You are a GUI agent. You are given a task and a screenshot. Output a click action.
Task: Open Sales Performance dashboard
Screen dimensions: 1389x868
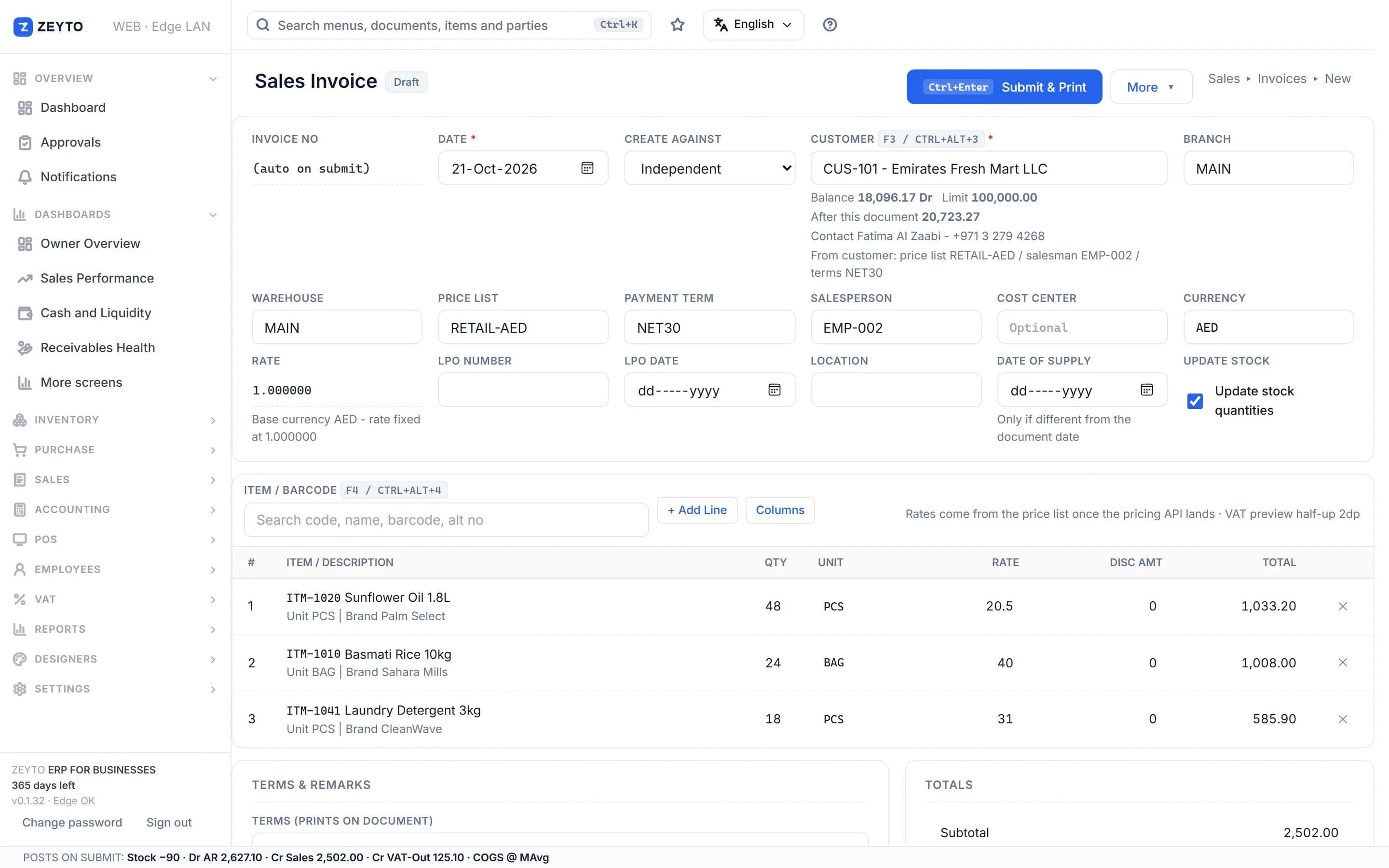tap(115, 278)
